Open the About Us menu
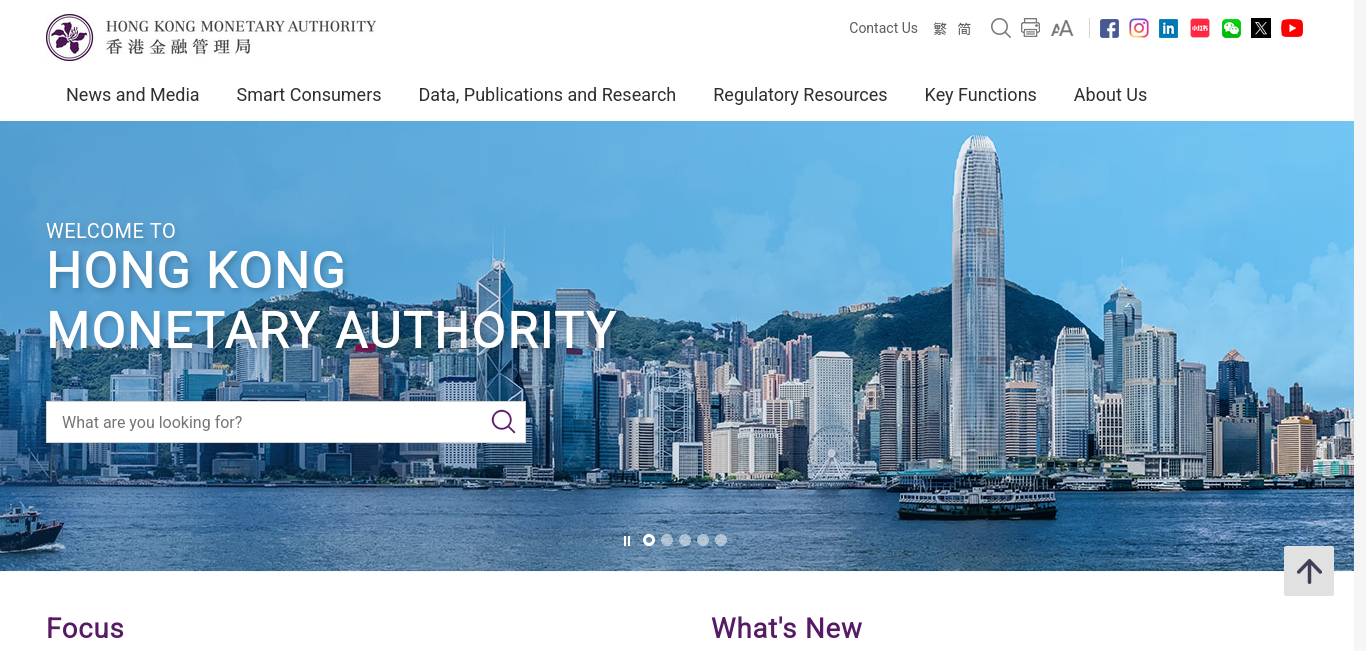Image resolution: width=1366 pixels, height=651 pixels. (x=1110, y=95)
